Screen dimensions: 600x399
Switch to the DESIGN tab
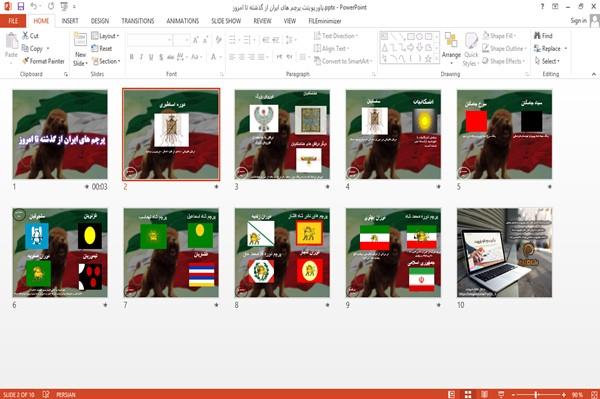100,21
